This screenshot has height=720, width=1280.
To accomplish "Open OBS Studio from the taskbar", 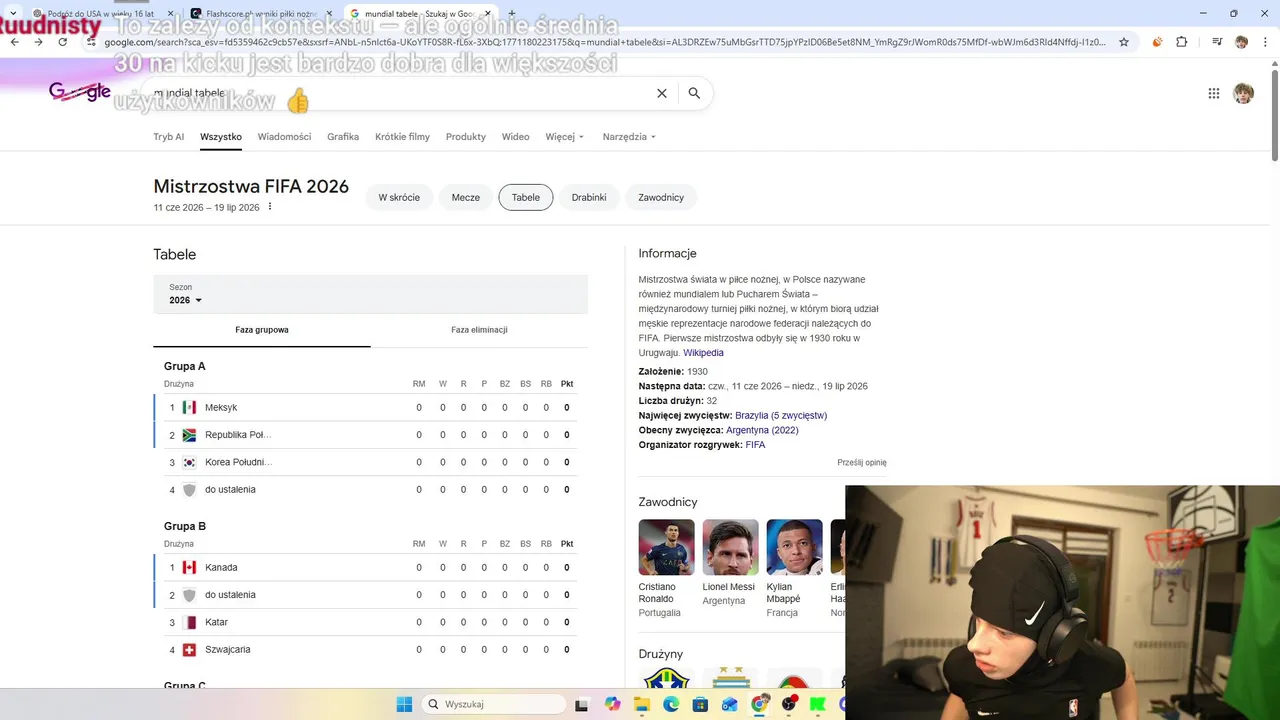I will pos(789,704).
